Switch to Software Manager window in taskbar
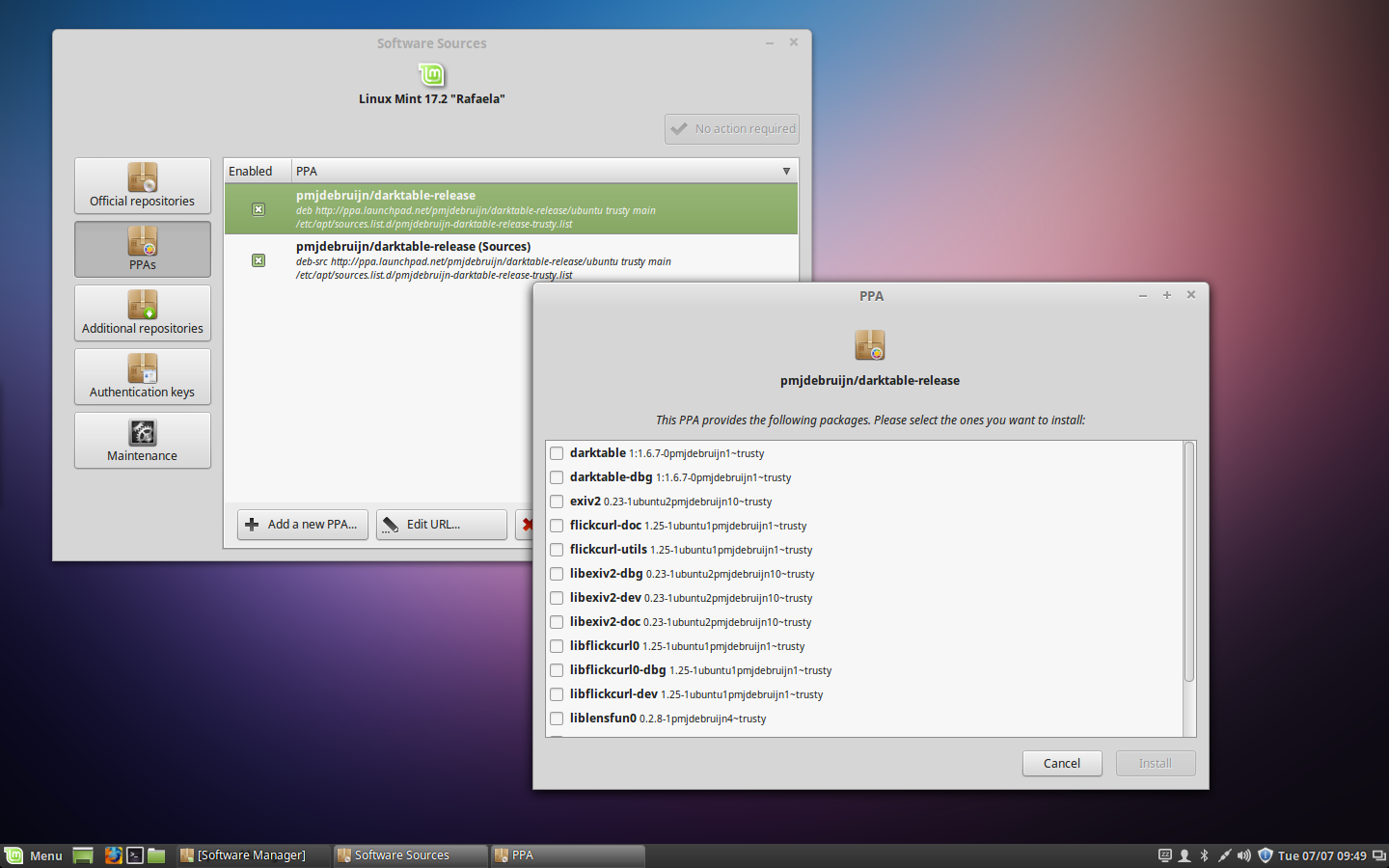The width and height of the screenshot is (1389, 868). coord(253,855)
